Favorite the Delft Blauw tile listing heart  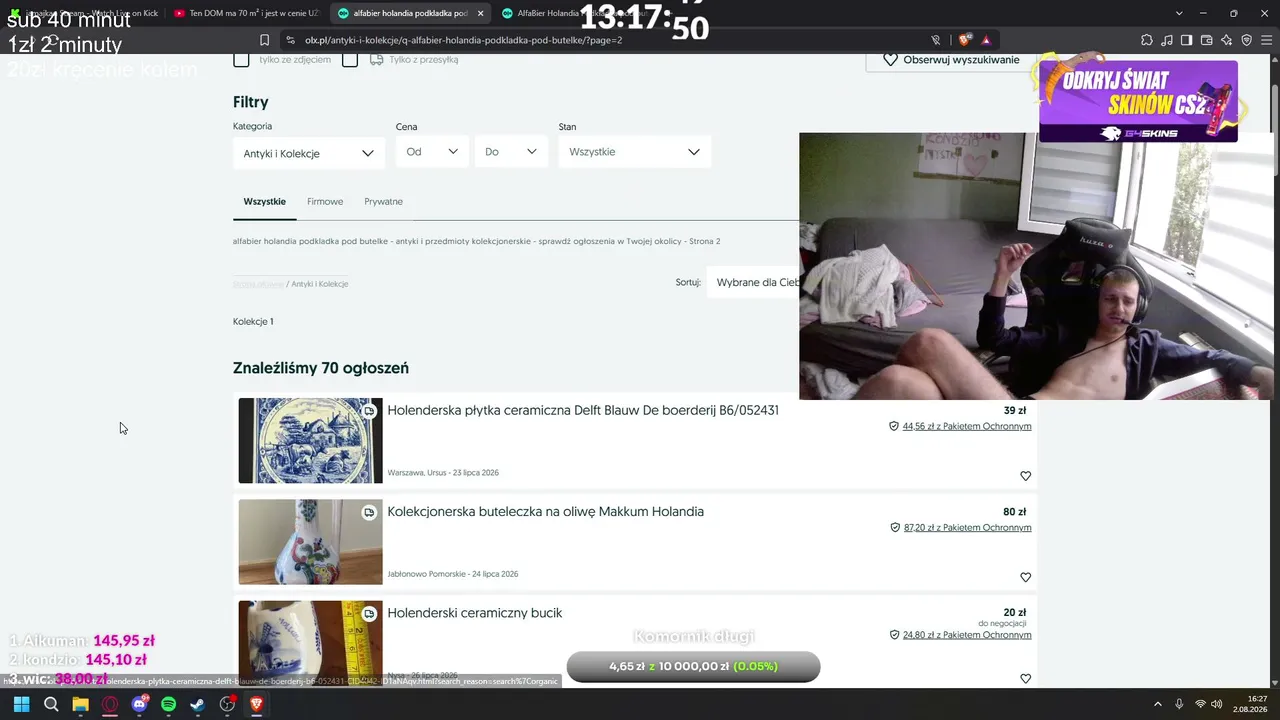(x=1025, y=476)
